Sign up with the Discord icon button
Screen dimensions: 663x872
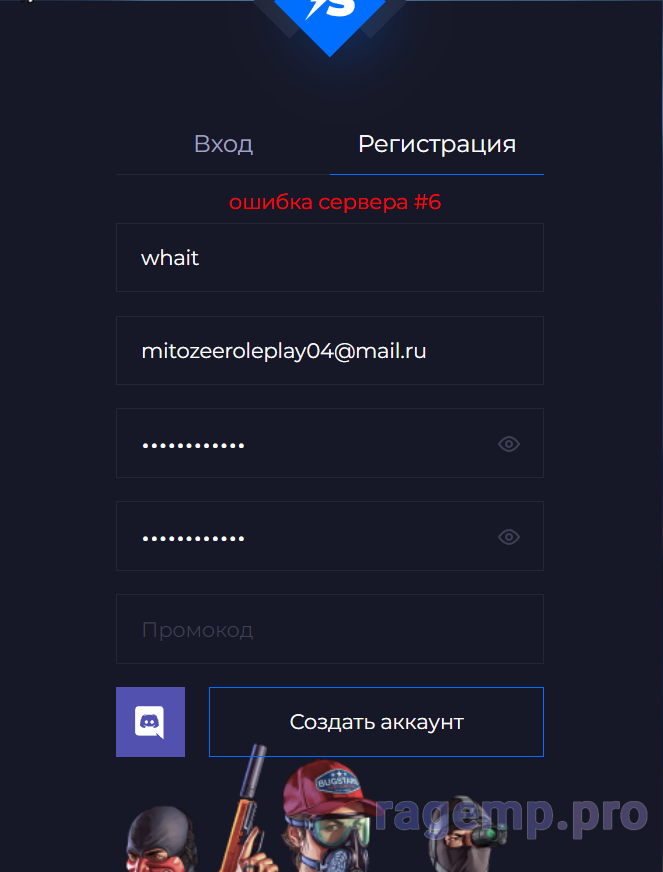[150, 722]
